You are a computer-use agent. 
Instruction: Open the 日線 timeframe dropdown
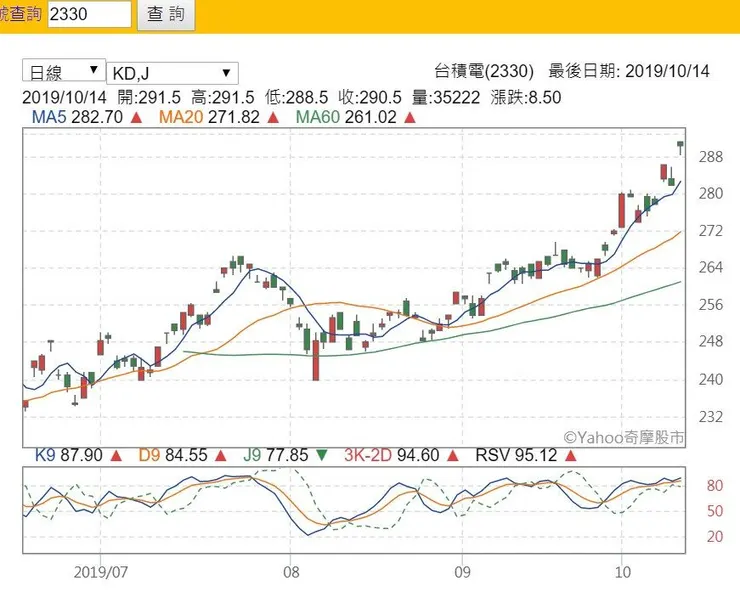tap(64, 71)
